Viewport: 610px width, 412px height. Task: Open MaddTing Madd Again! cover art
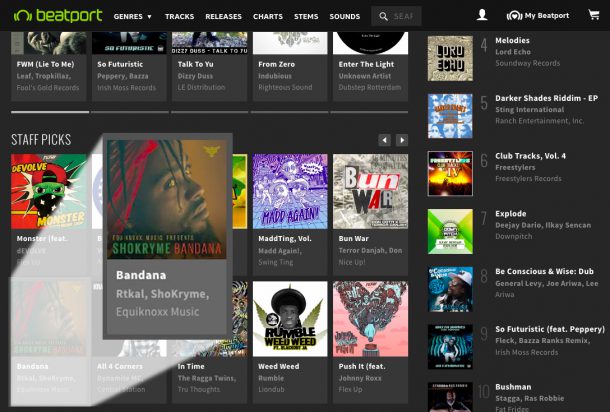click(290, 191)
